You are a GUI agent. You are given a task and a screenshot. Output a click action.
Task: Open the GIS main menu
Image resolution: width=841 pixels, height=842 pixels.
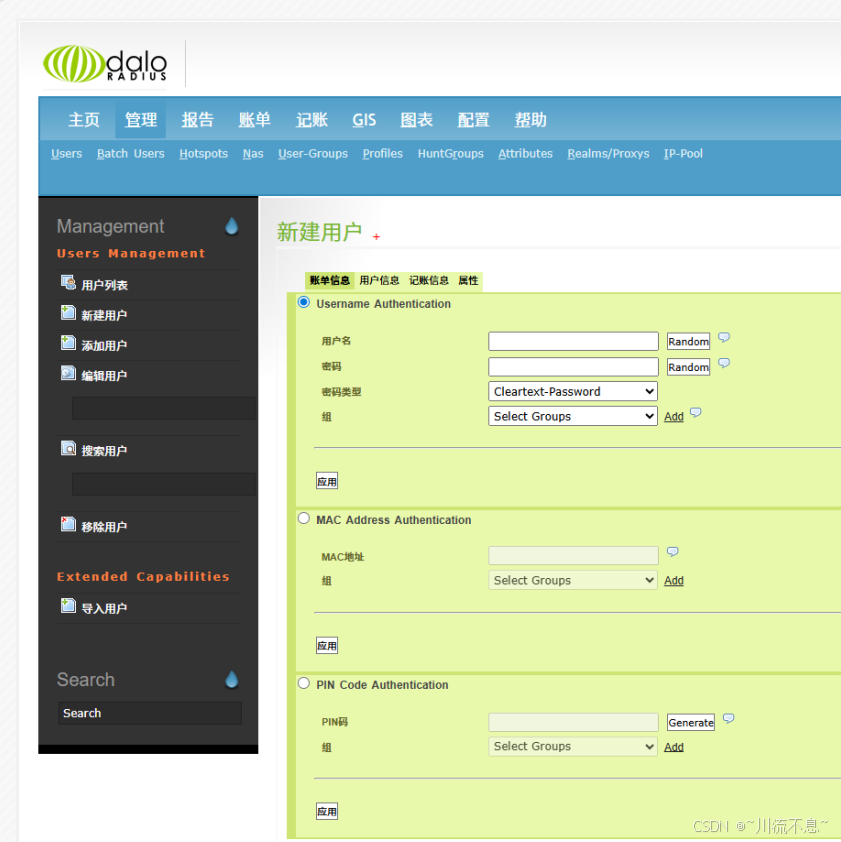point(364,119)
